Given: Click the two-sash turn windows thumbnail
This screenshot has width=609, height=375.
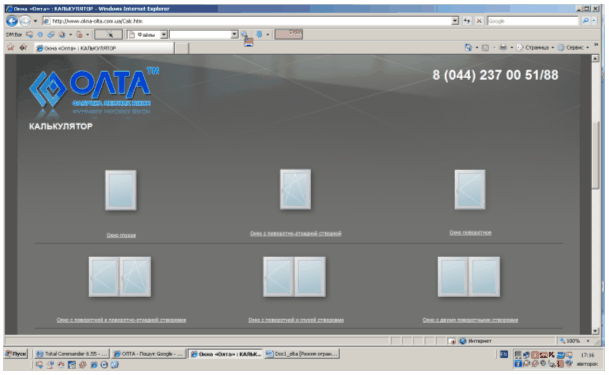Looking at the screenshot, I should (469, 277).
